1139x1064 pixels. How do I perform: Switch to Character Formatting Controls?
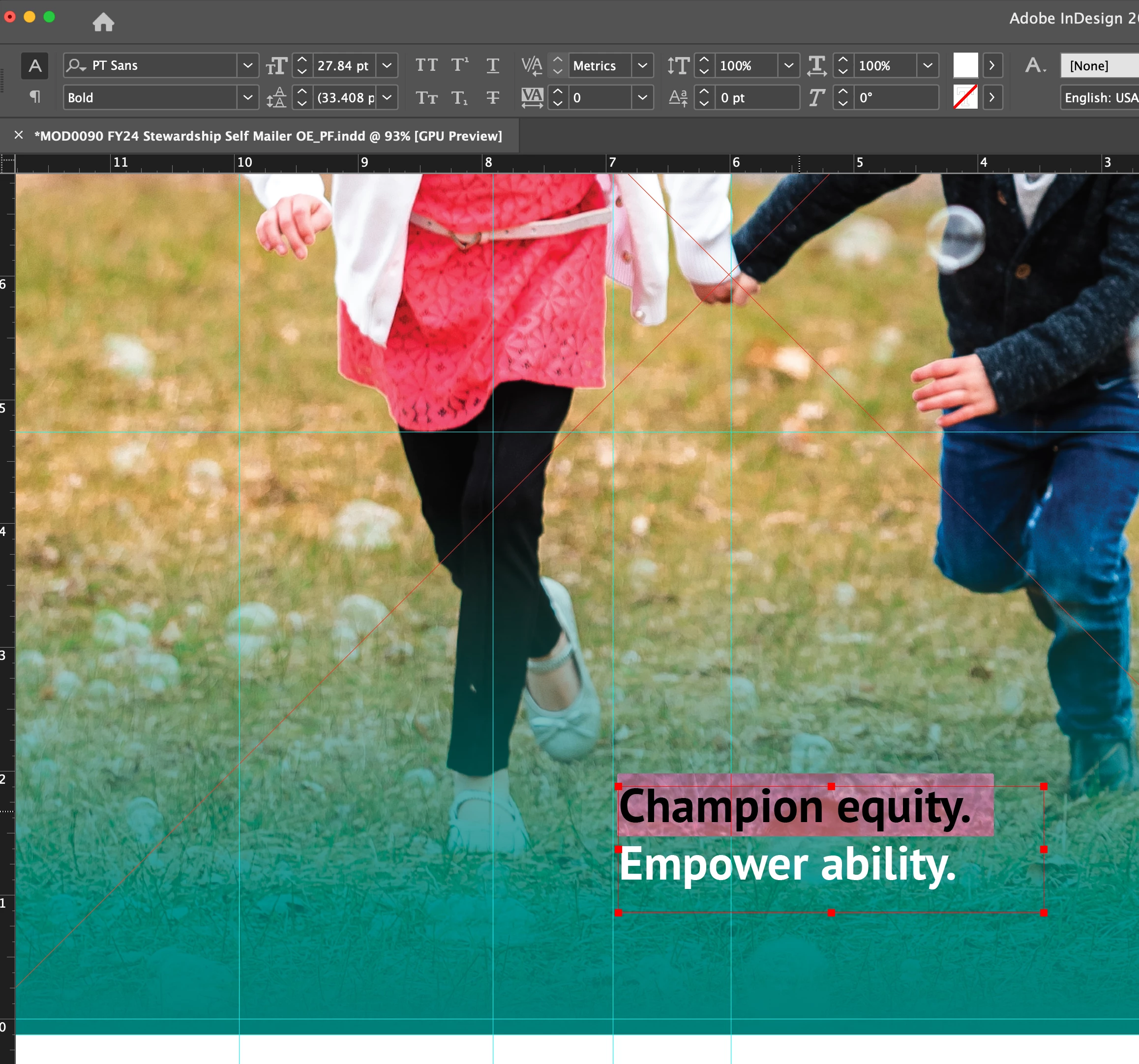[35, 66]
